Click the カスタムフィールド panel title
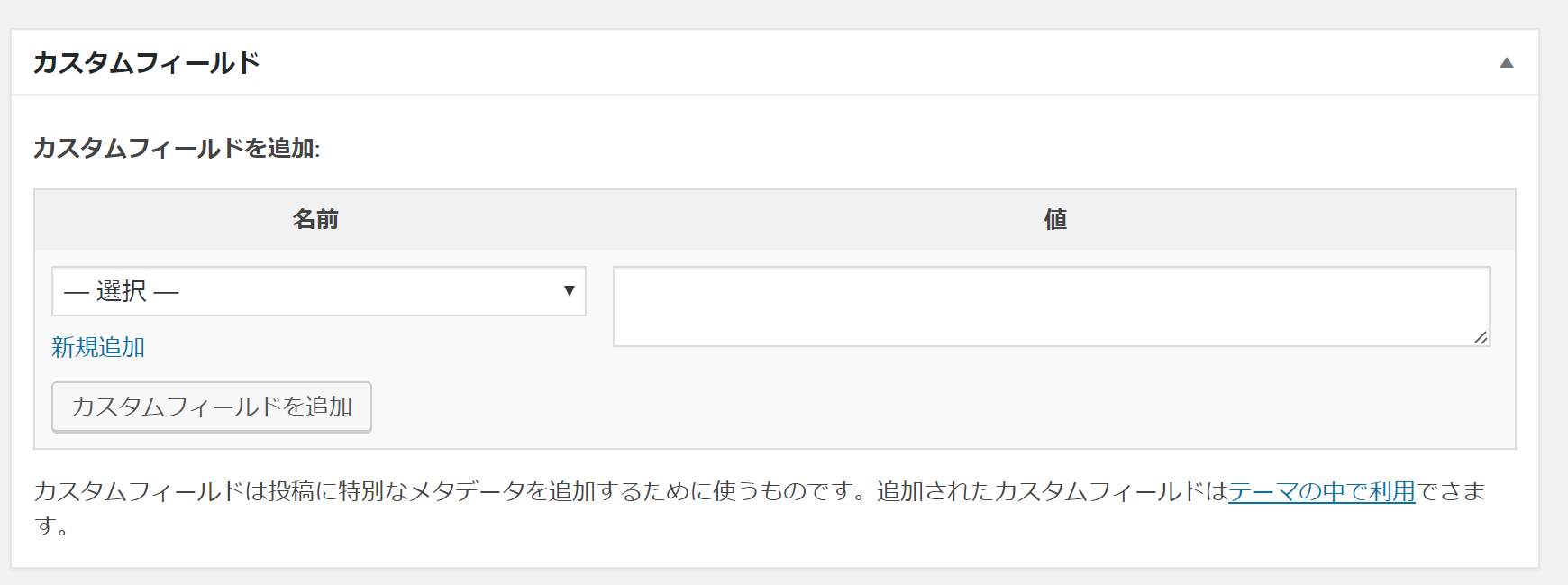This screenshot has width=1568, height=585. [x=146, y=63]
